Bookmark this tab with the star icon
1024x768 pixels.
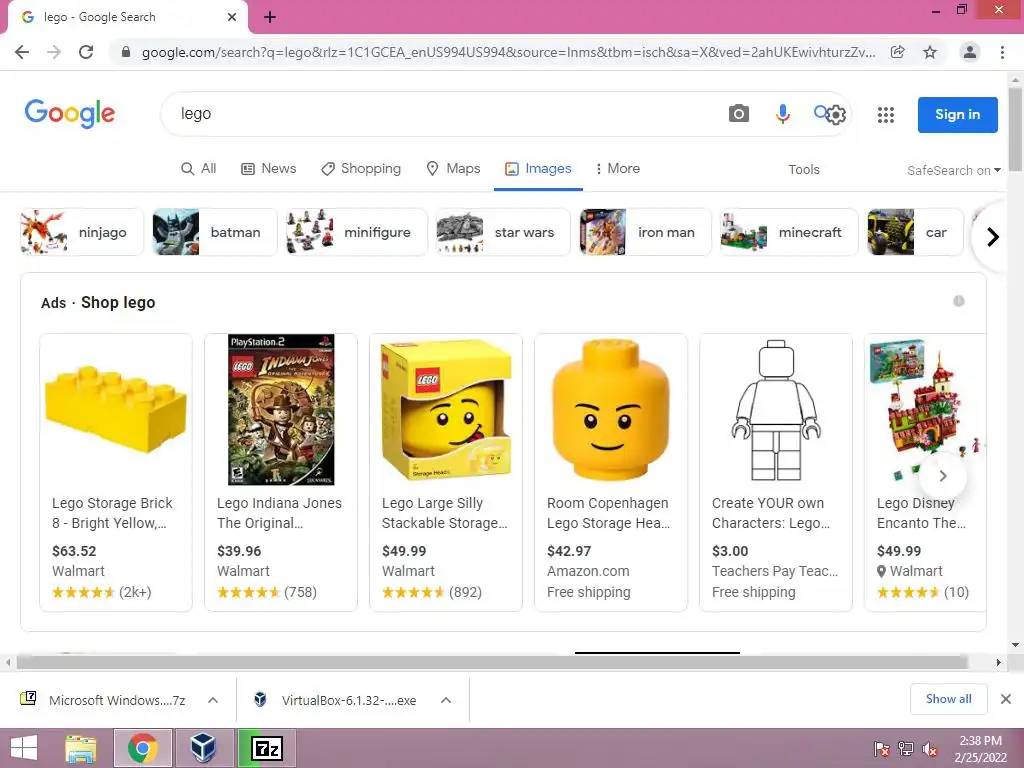click(930, 52)
